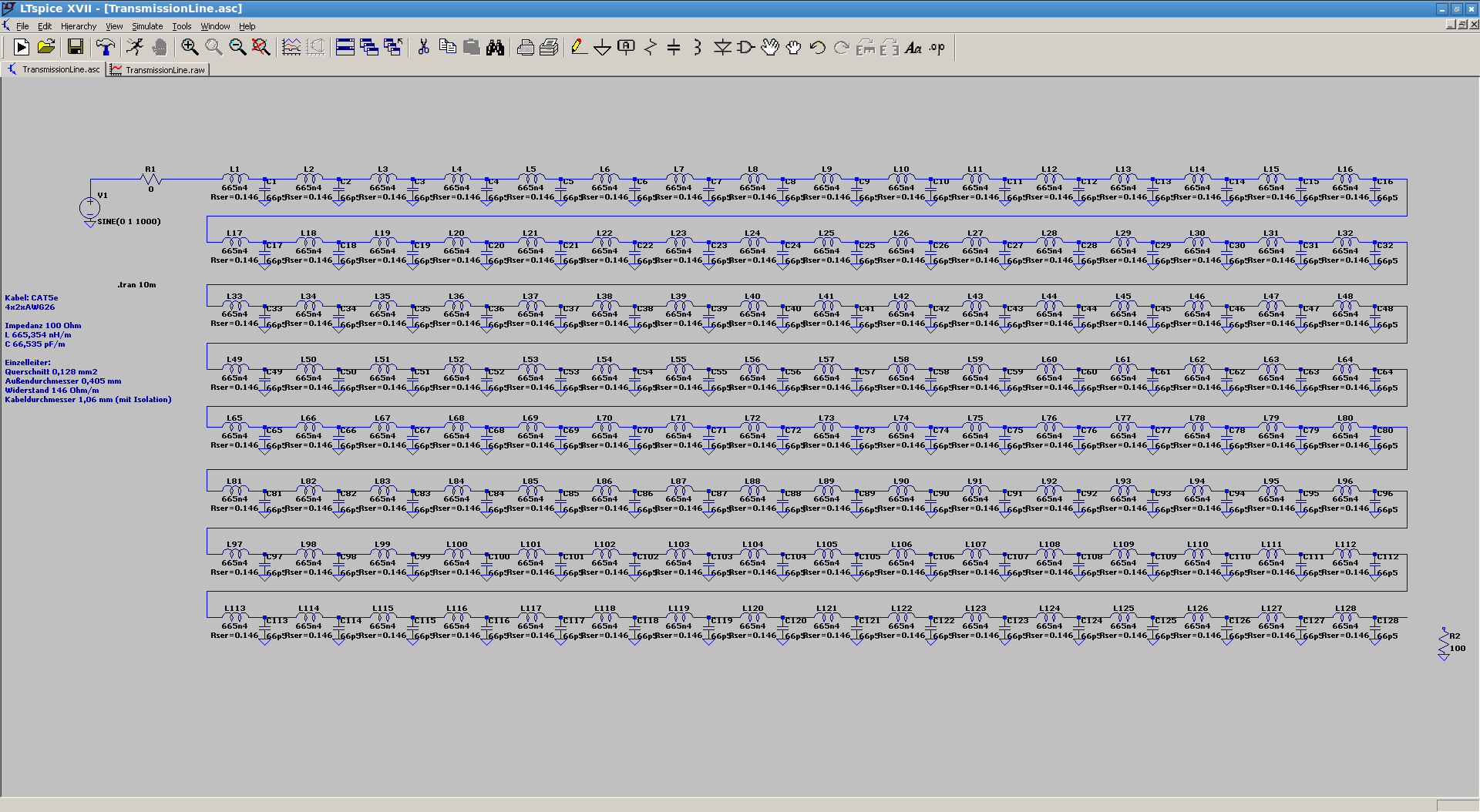This screenshot has width=1480, height=812.
Task: Click the .tran 10m directive
Action: pos(136,285)
